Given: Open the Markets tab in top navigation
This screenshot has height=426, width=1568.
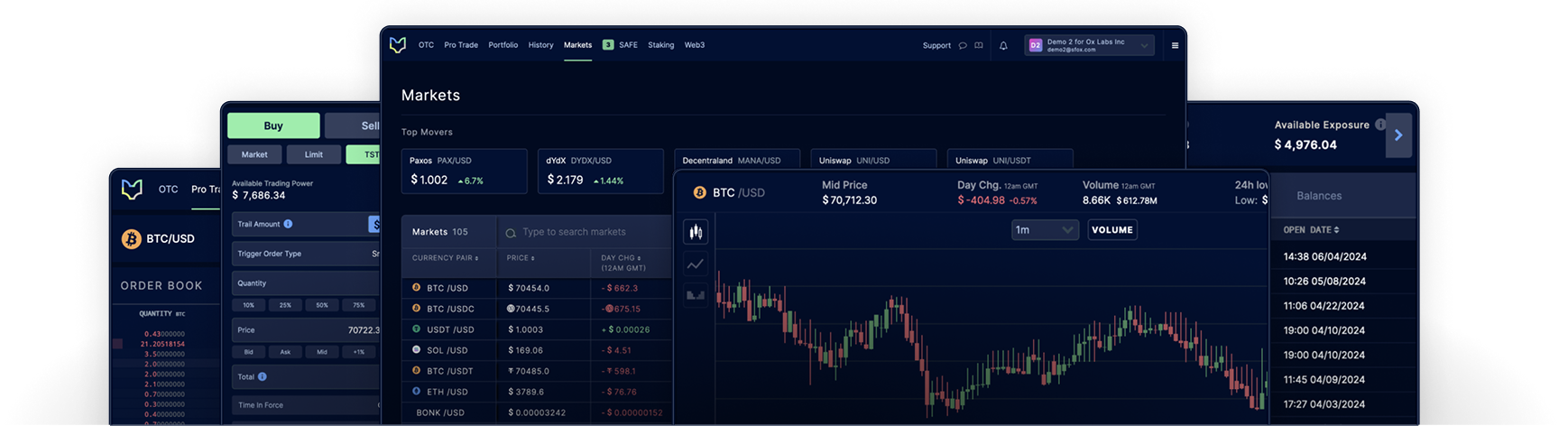Looking at the screenshot, I should [577, 45].
